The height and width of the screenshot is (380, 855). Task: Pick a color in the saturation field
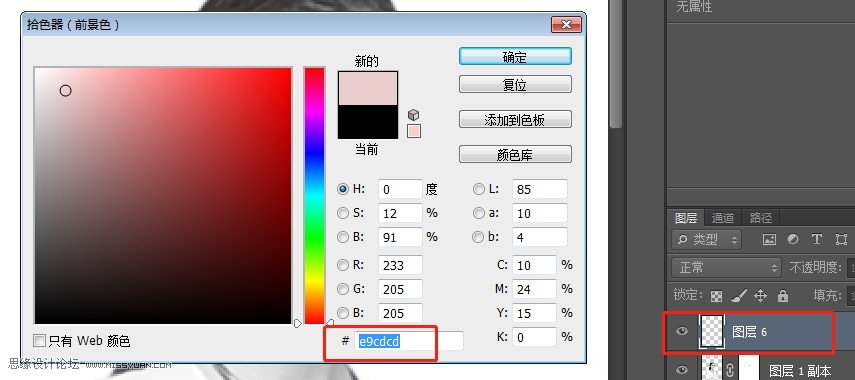163,196
